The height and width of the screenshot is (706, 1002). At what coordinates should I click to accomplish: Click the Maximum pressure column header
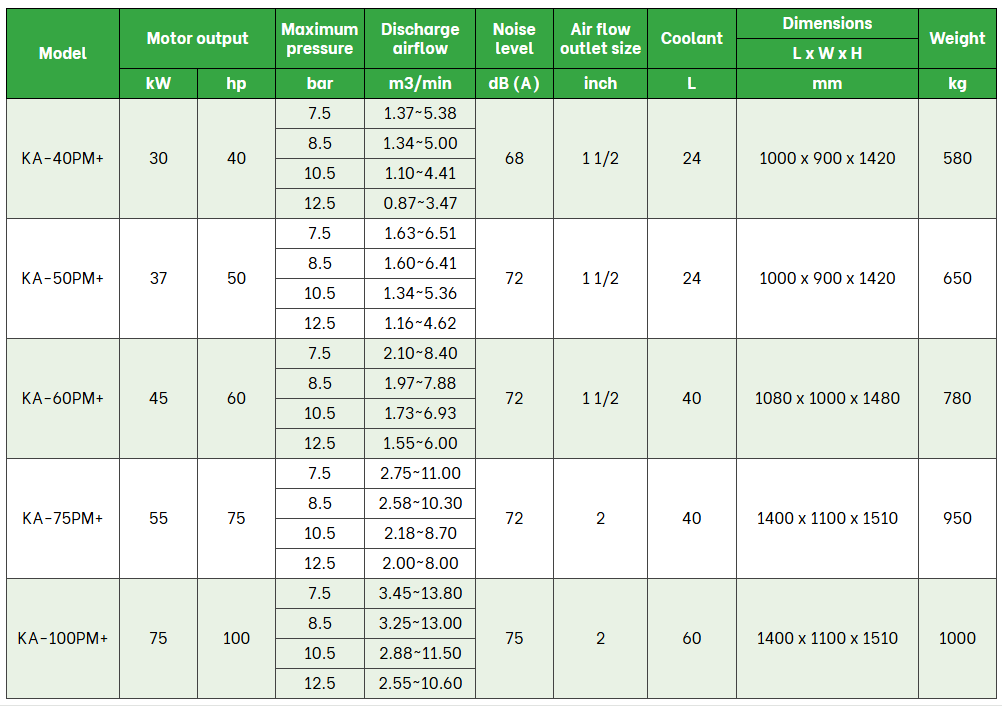pos(320,39)
